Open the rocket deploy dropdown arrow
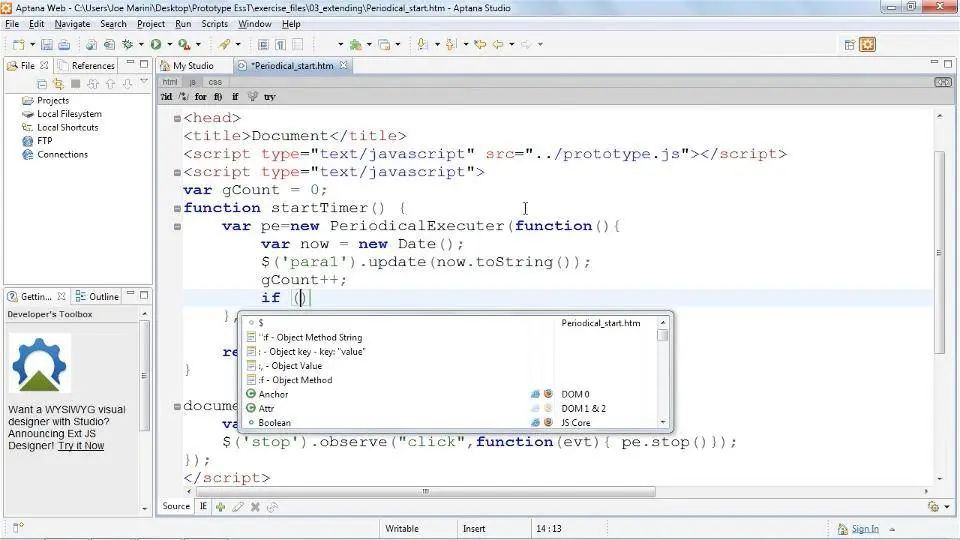Viewport: 960px width, 540px height. [238, 44]
